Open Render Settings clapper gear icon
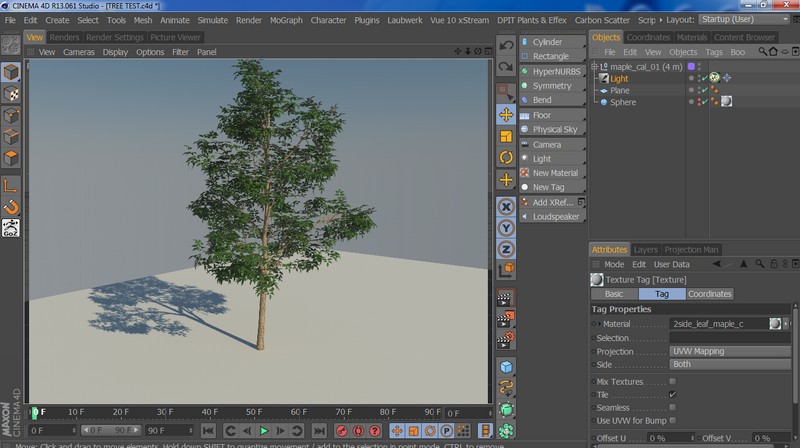This screenshot has height=448, width=800. pyautogui.click(x=505, y=340)
